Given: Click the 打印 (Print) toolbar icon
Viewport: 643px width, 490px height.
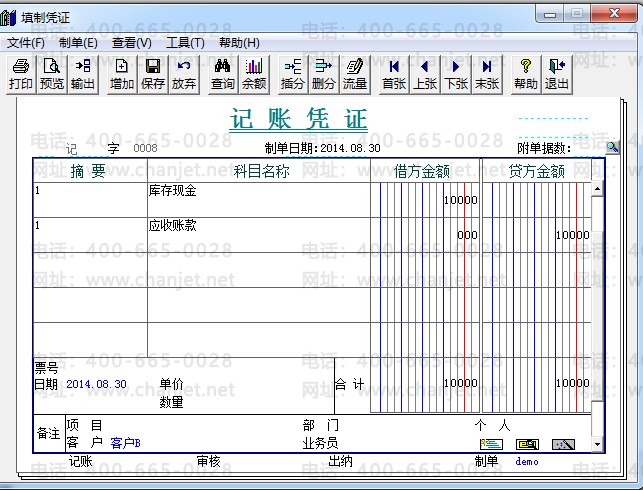Looking at the screenshot, I should [x=21, y=74].
